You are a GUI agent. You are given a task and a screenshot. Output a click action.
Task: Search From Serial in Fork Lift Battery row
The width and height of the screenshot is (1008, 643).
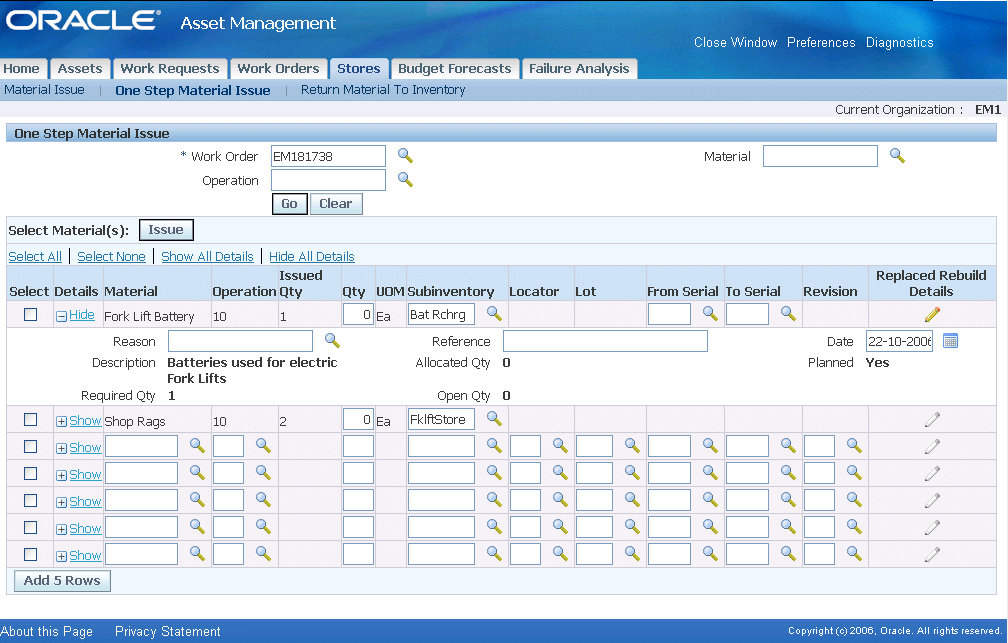[x=710, y=314]
